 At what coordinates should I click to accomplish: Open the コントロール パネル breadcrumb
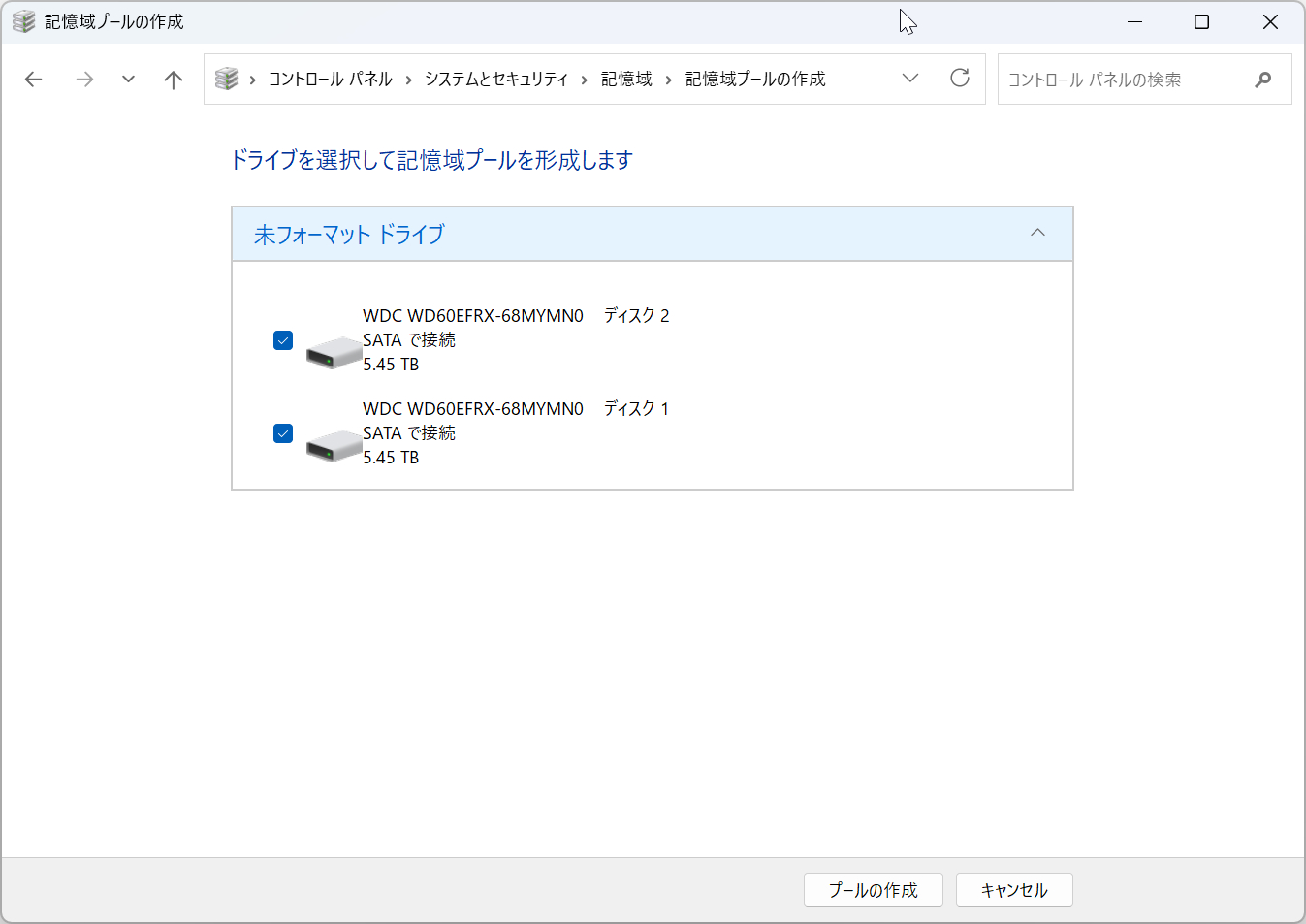tap(330, 80)
